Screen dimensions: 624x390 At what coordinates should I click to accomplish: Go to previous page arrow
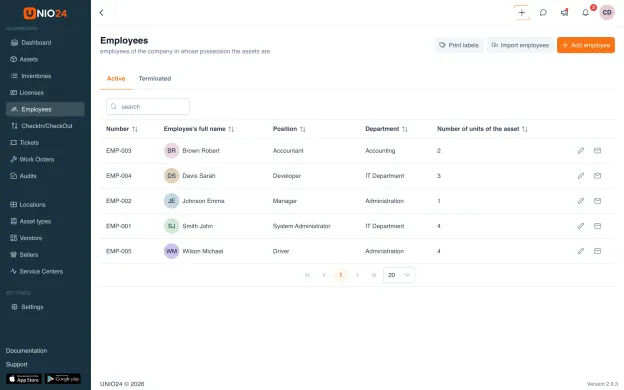coord(324,275)
